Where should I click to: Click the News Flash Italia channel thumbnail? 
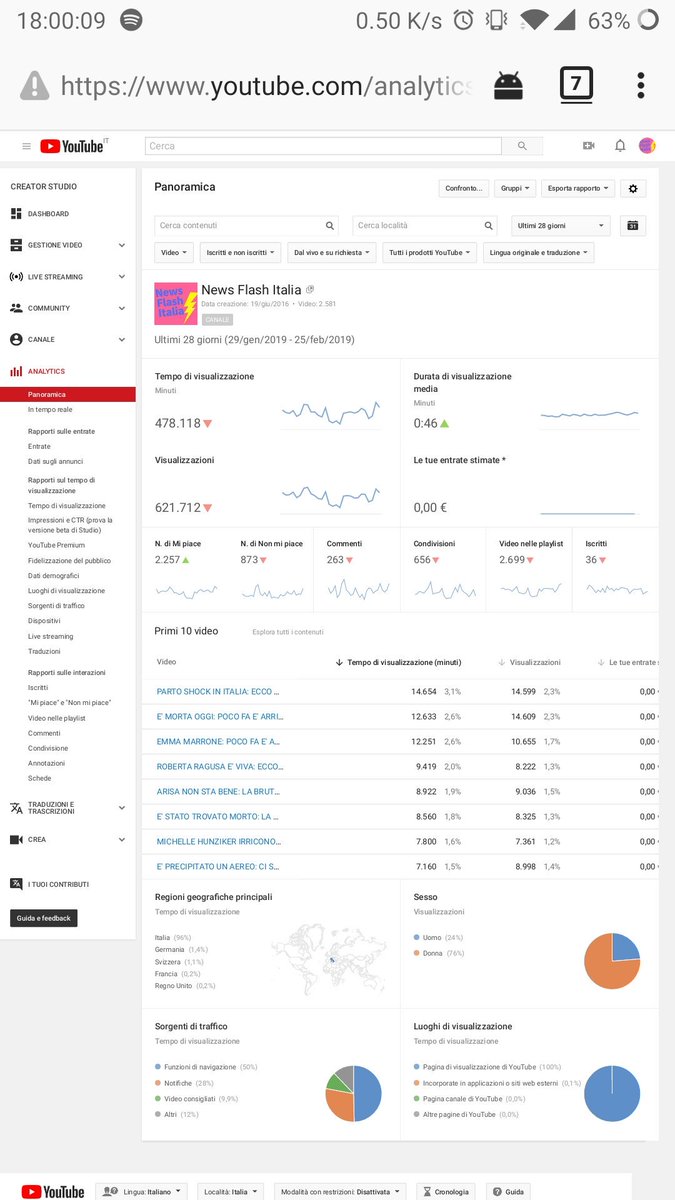(176, 304)
